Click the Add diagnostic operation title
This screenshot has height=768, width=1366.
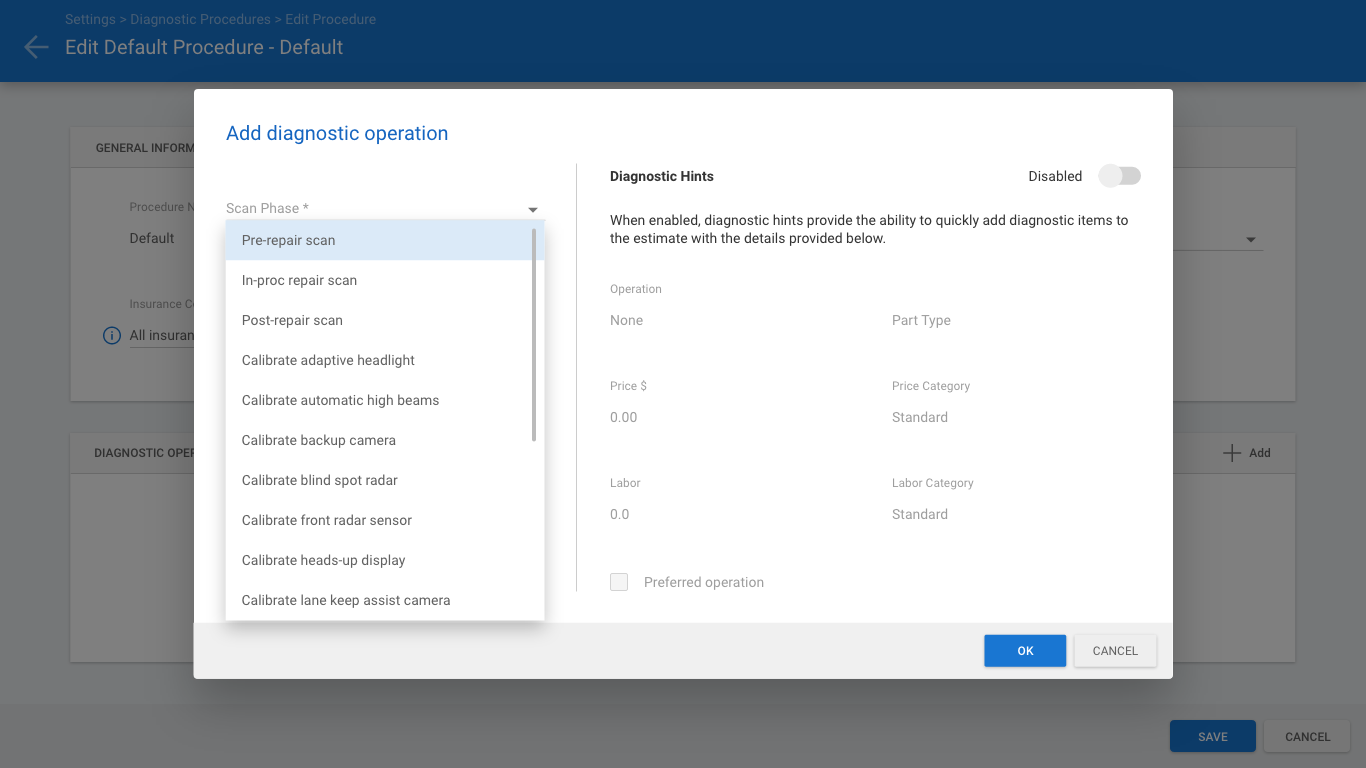337,133
